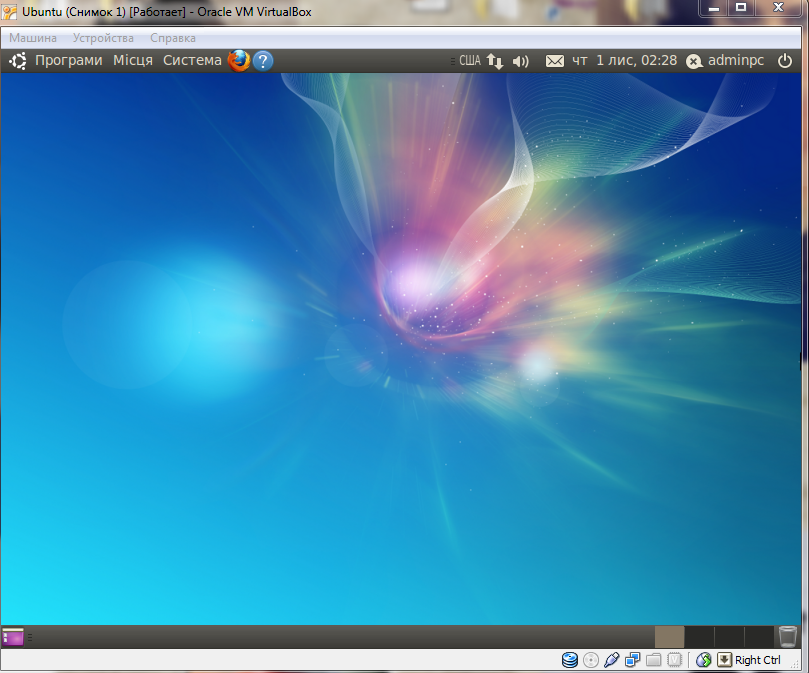Minimize the VirtualBox window
Image resolution: width=809 pixels, height=673 pixels.
tap(714, 8)
